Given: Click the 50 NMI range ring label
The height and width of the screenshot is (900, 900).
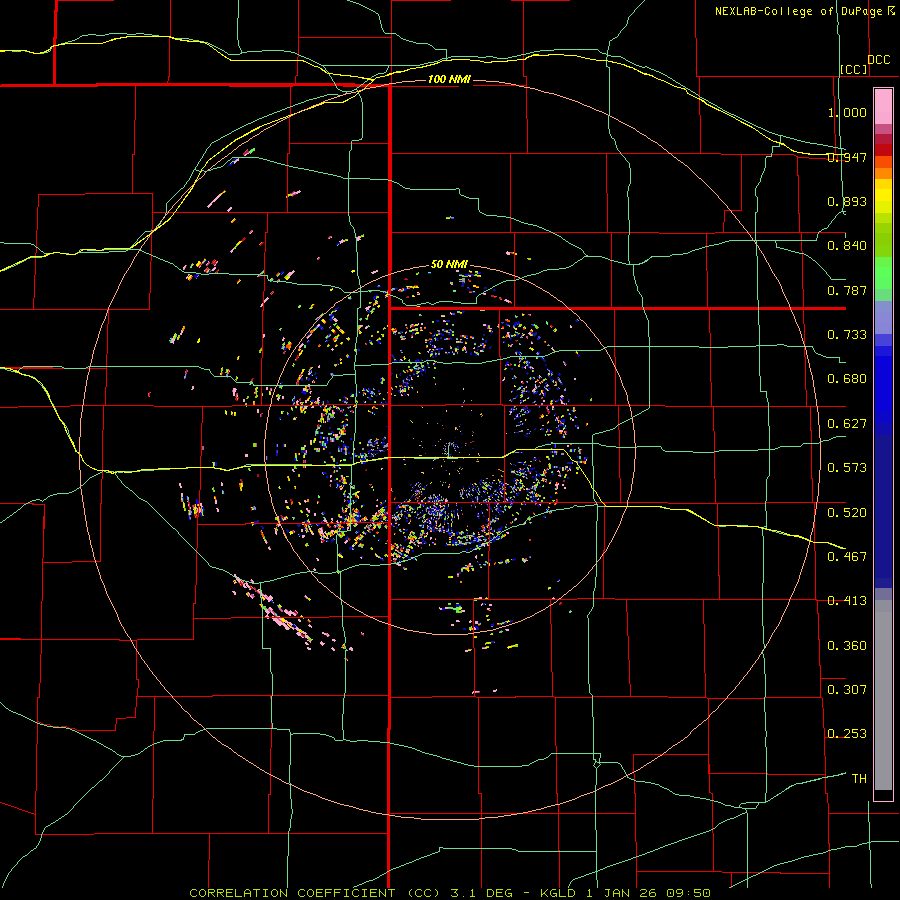Looking at the screenshot, I should point(449,264).
